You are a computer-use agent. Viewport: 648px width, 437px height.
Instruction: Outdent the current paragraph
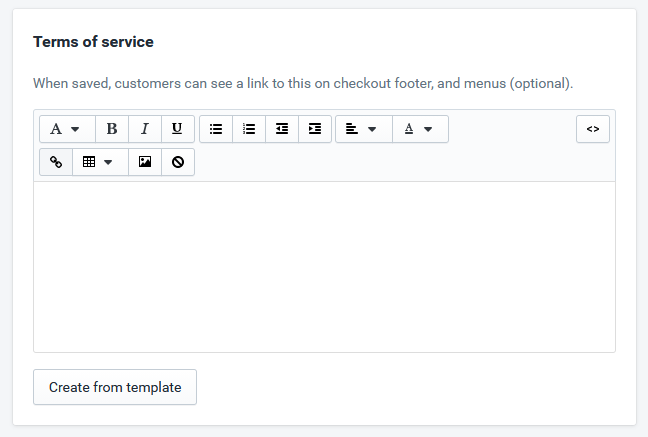[282, 129]
